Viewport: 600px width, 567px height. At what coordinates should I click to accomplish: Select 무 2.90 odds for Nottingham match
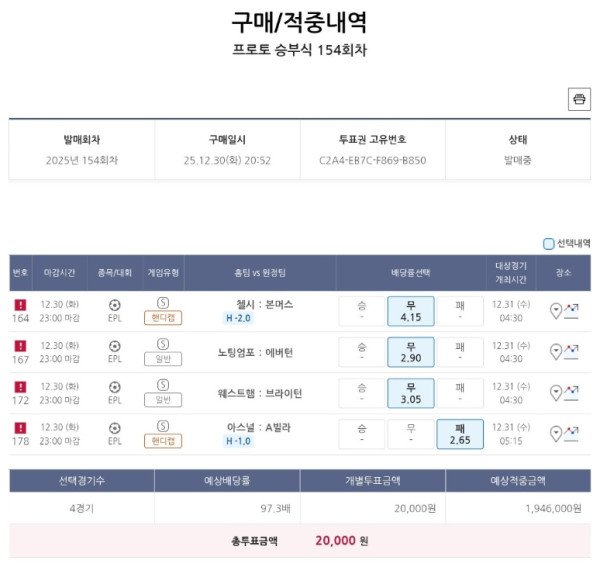pos(410,352)
